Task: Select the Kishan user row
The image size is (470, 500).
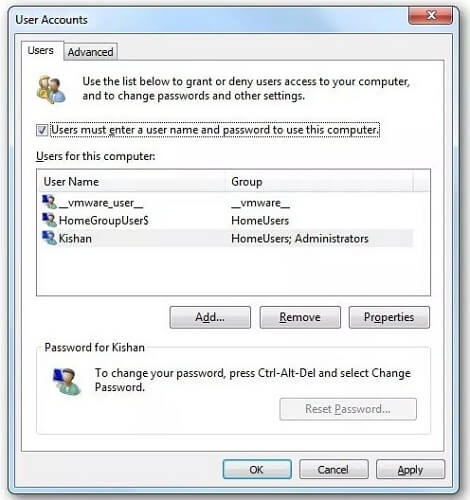Action: coord(225,238)
